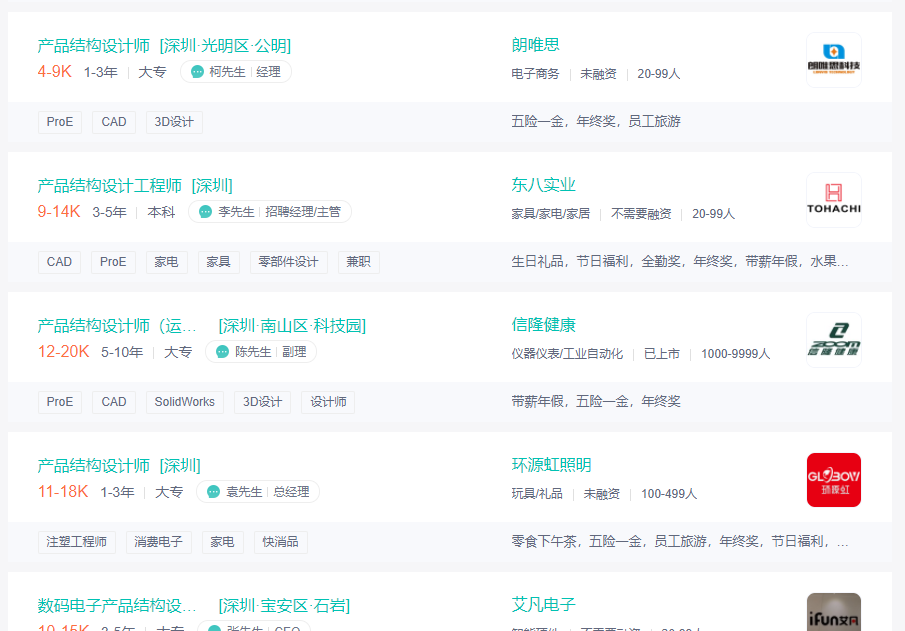The width and height of the screenshot is (905, 631).
Task: Open 产品结构设计师 job in 光明区·公明
Action: coord(94,45)
